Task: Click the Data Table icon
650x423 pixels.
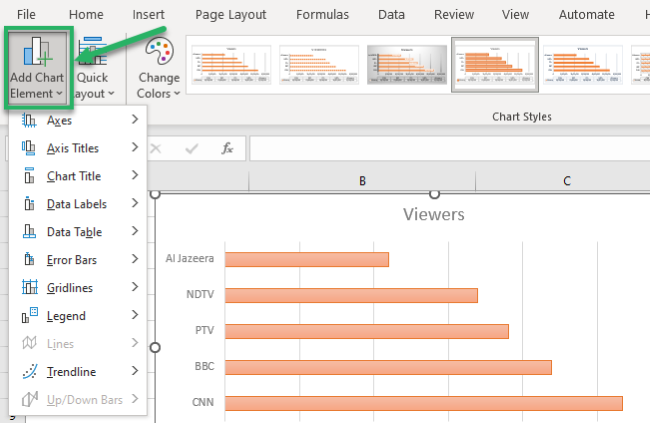Action: pyautogui.click(x=29, y=232)
